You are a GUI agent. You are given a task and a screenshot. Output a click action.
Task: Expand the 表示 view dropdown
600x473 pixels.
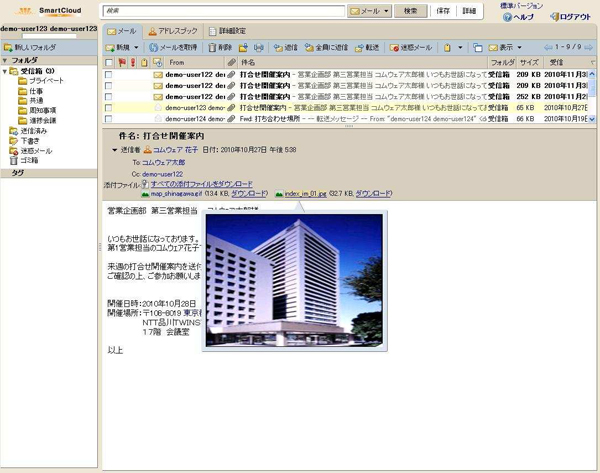(x=527, y=48)
